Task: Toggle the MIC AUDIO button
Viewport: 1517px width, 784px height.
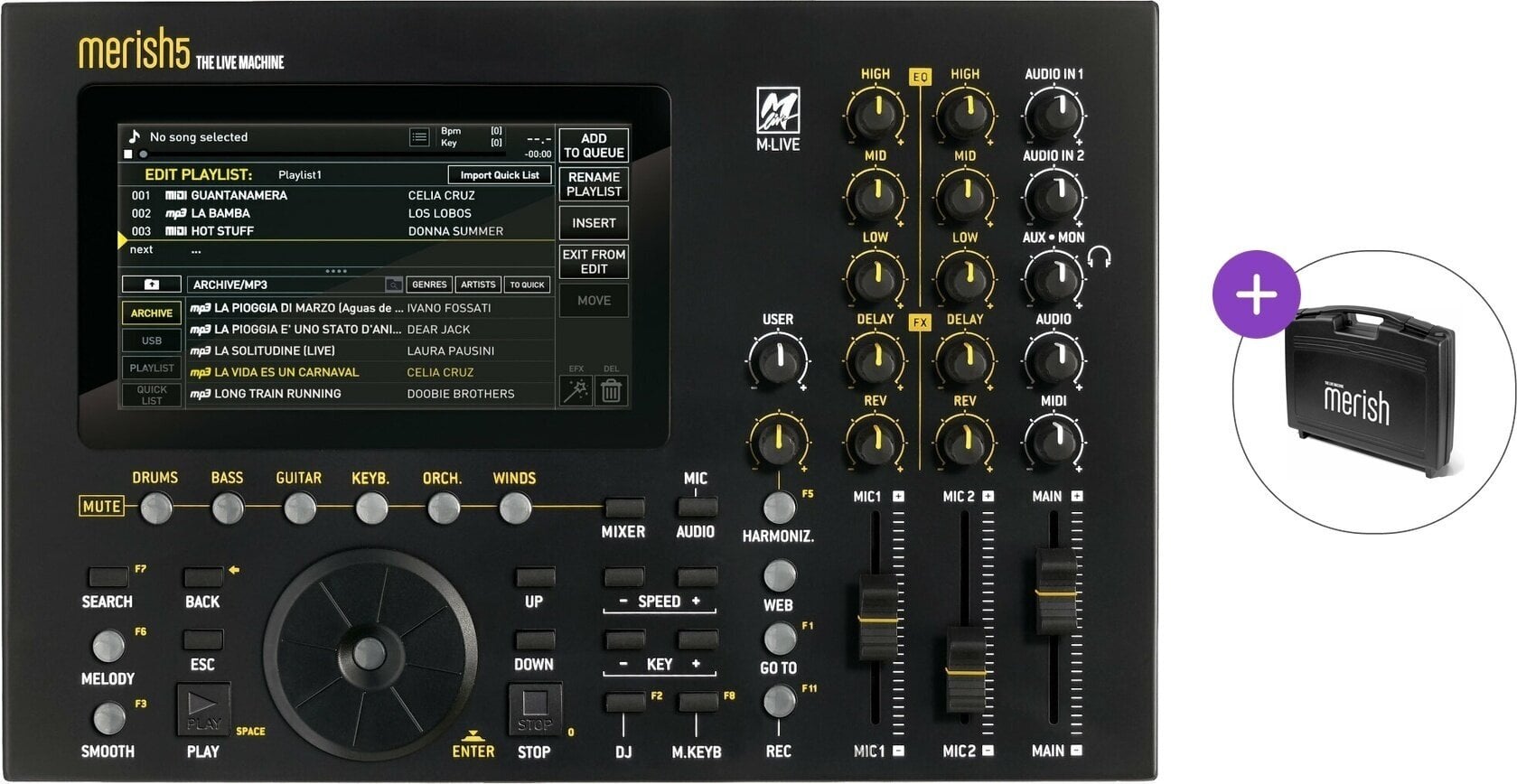Action: pos(697,507)
